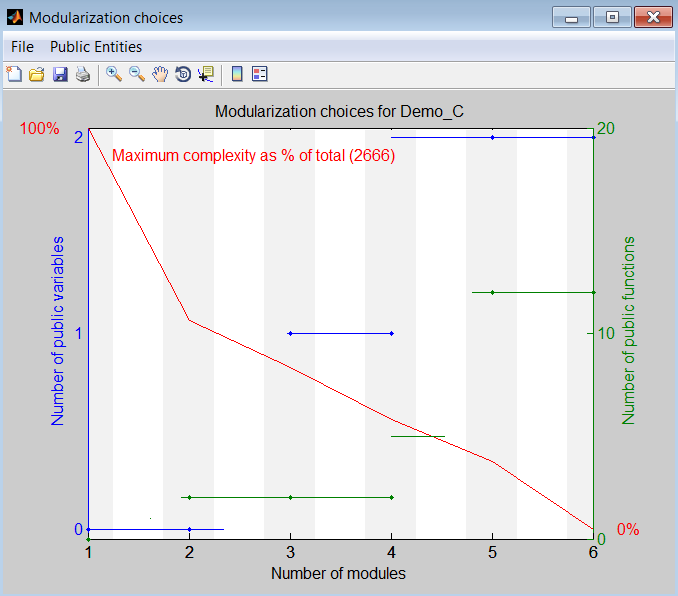Click the green axis tick label '20'
Screen dimensions: 678x596
tap(606, 128)
